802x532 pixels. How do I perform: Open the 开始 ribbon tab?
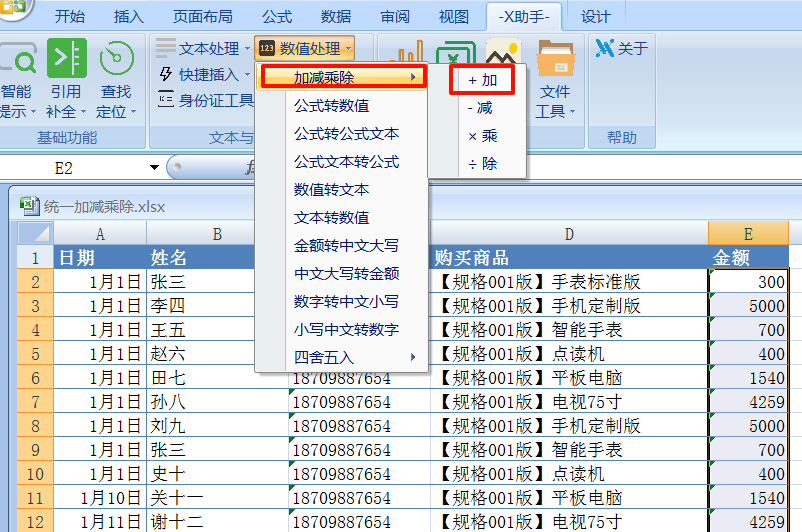(x=70, y=16)
